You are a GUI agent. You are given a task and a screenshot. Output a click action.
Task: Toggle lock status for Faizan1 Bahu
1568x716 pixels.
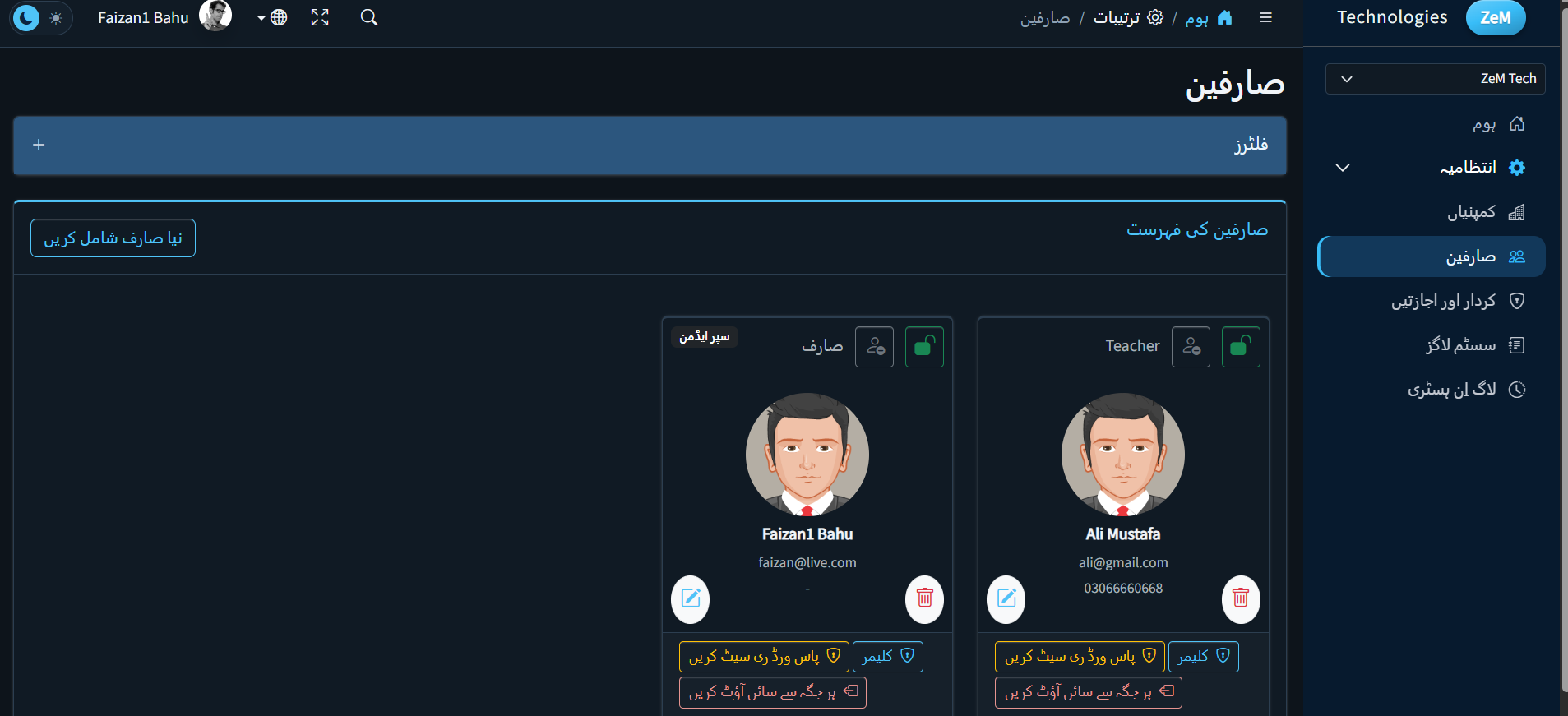click(924, 347)
